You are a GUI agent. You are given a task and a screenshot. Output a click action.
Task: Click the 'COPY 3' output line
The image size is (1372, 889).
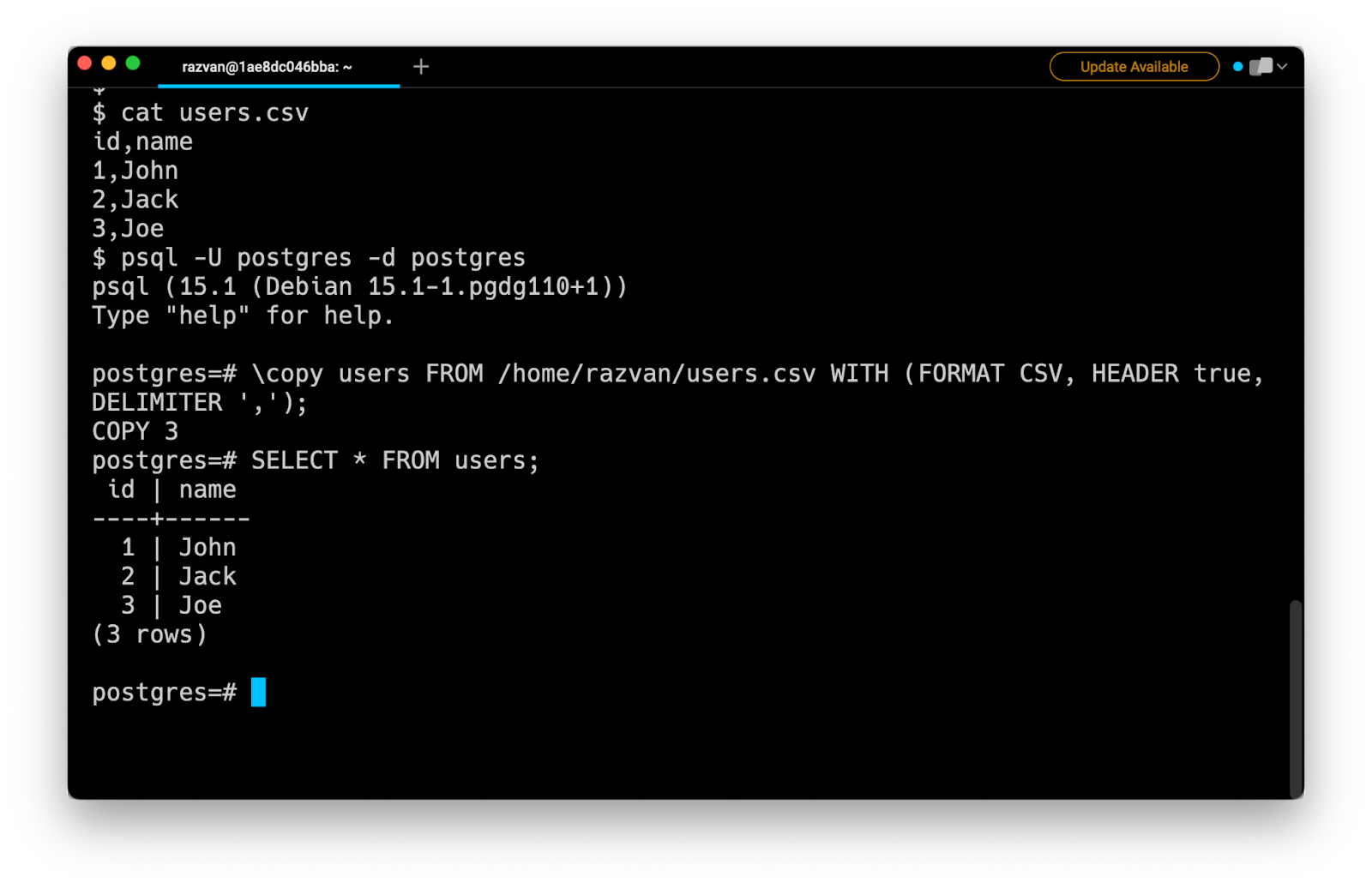[135, 431]
